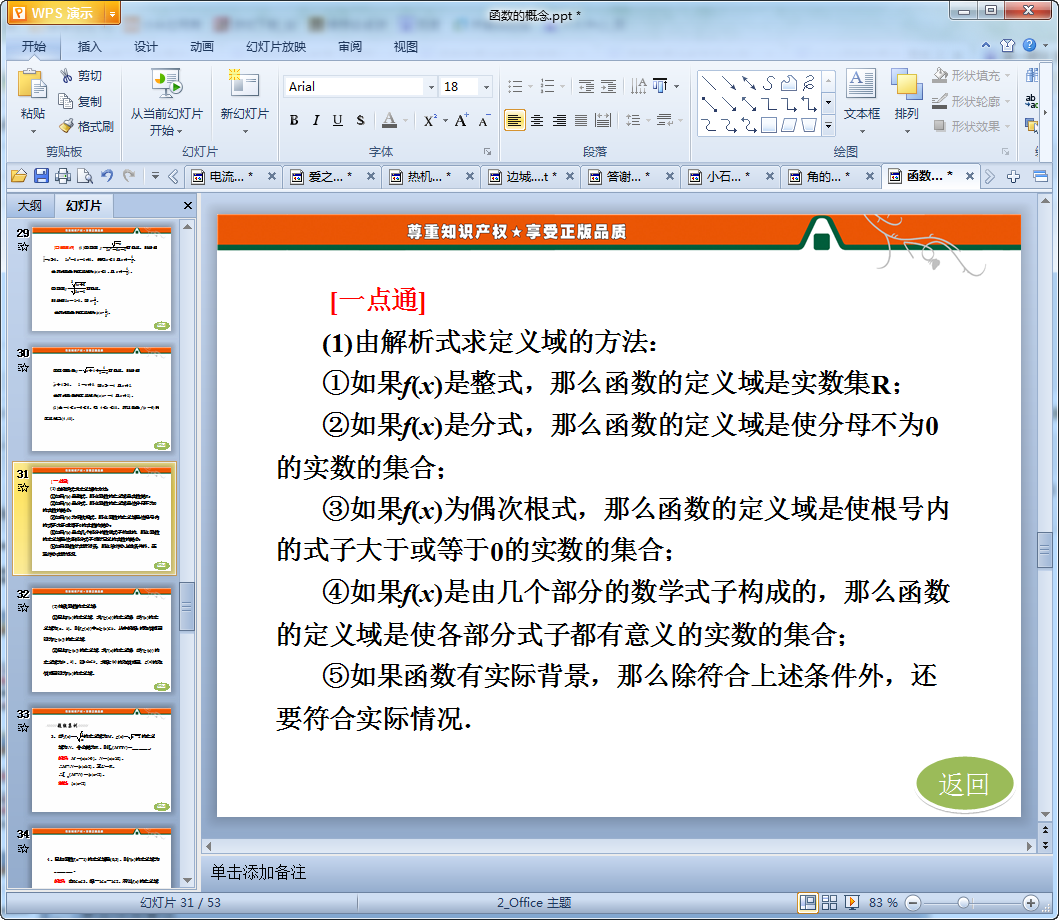Open the numbering list dropdown arrow

click(x=562, y=86)
